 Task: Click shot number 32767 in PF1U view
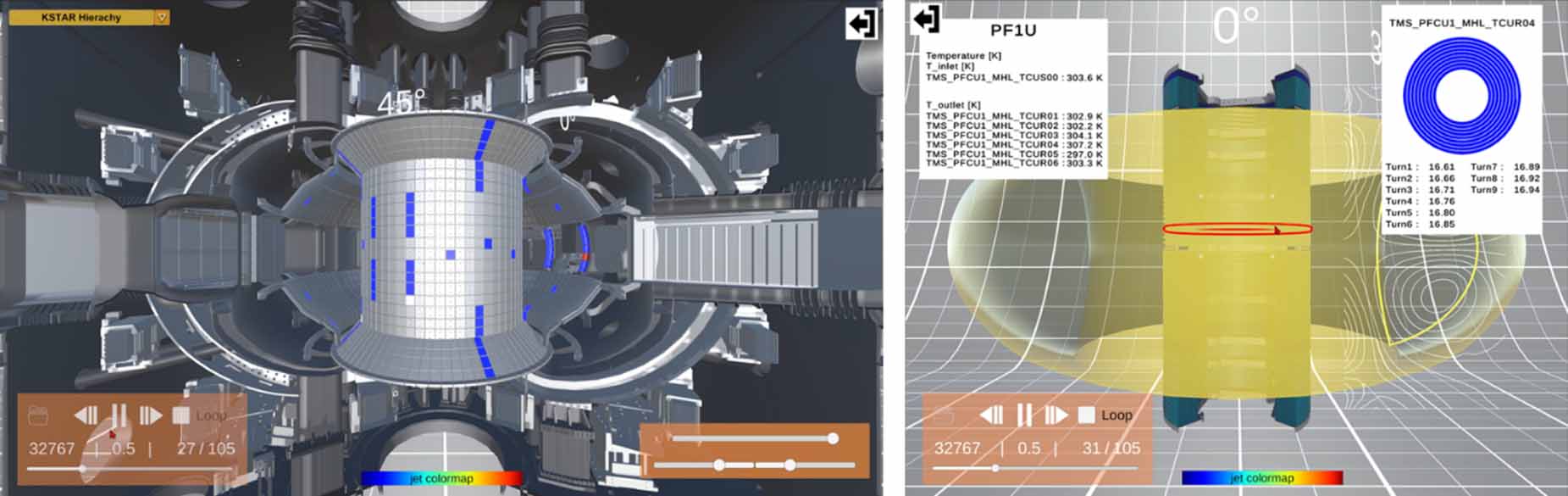pos(957,448)
